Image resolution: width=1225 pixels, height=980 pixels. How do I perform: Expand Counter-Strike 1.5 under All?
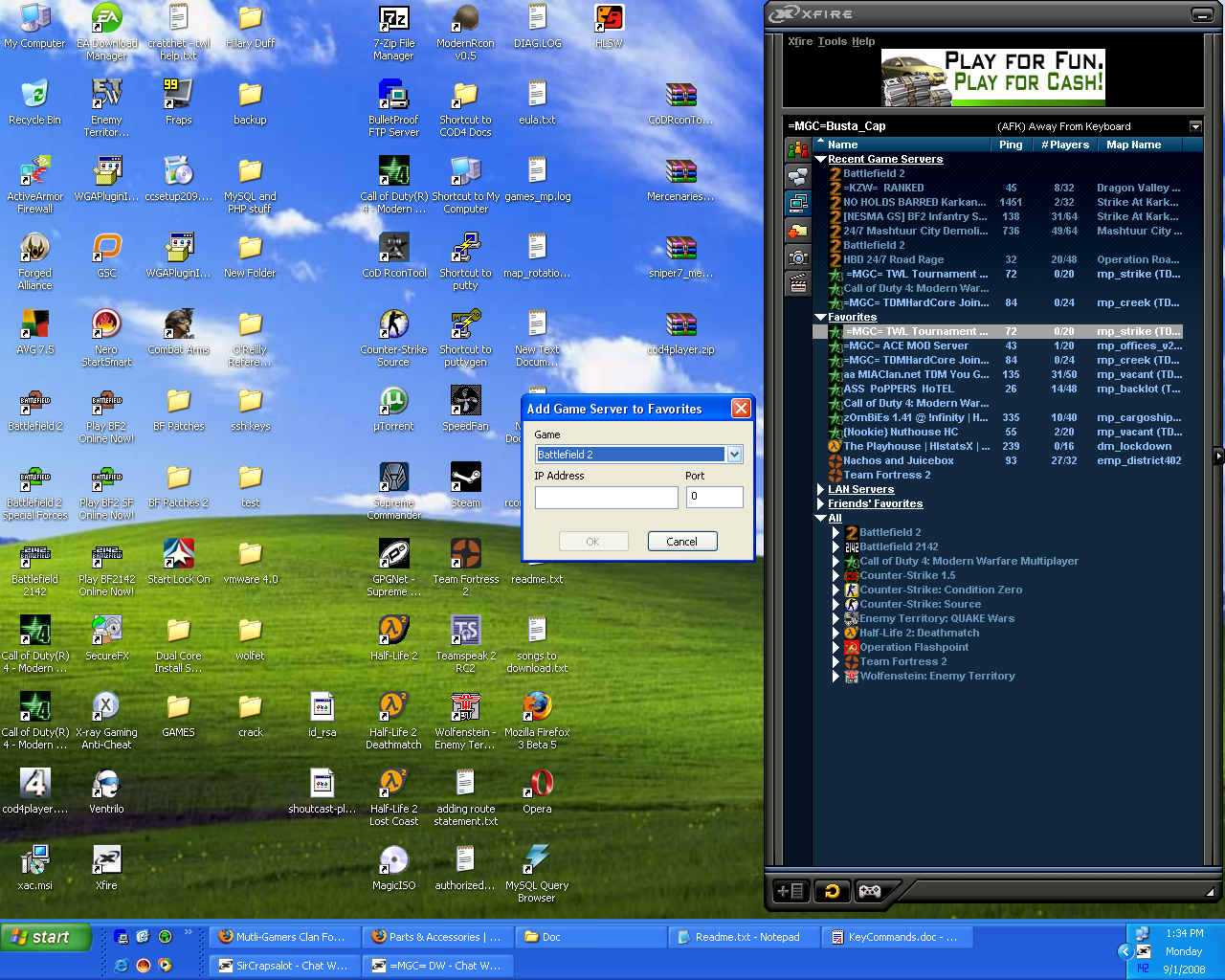tap(835, 576)
